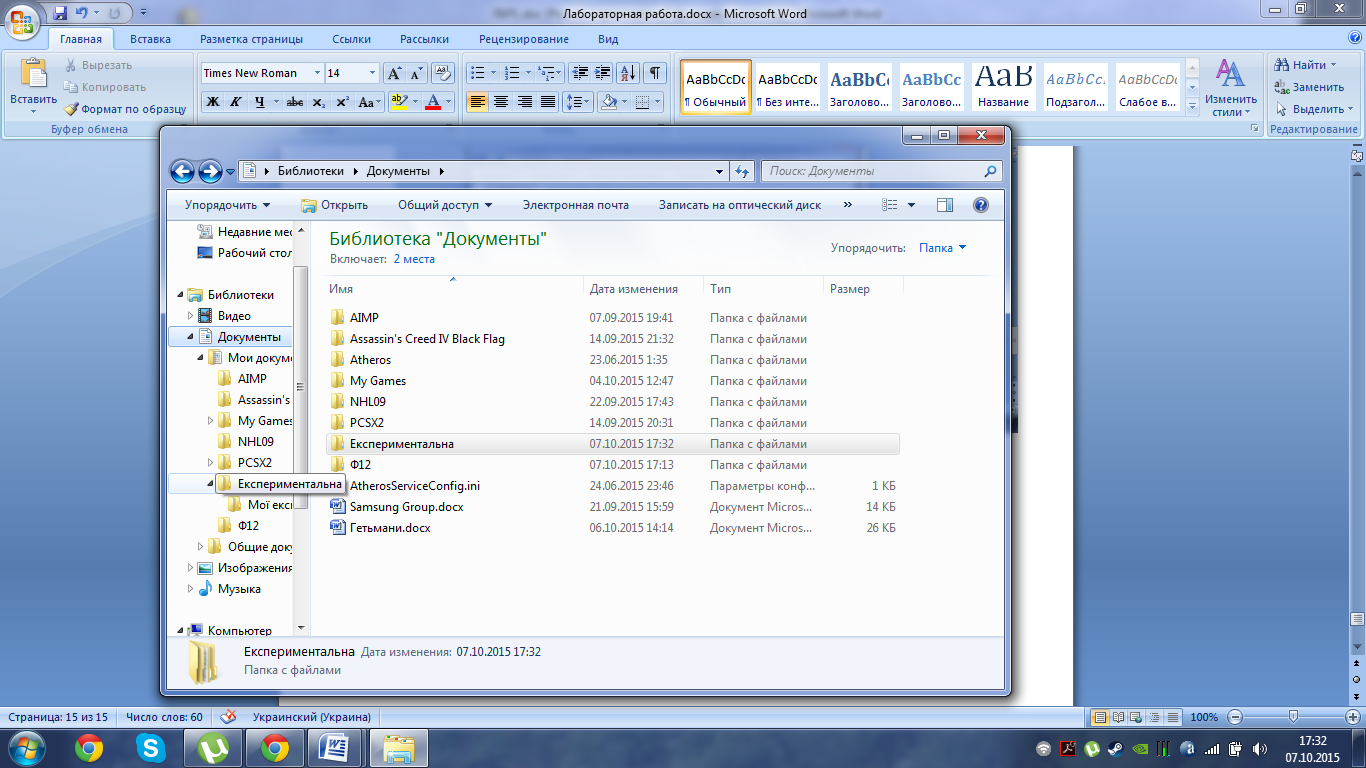Viewport: 1366px width, 768px height.
Task: Open the "Рецензирование" ribbon tab
Action: coord(523,39)
